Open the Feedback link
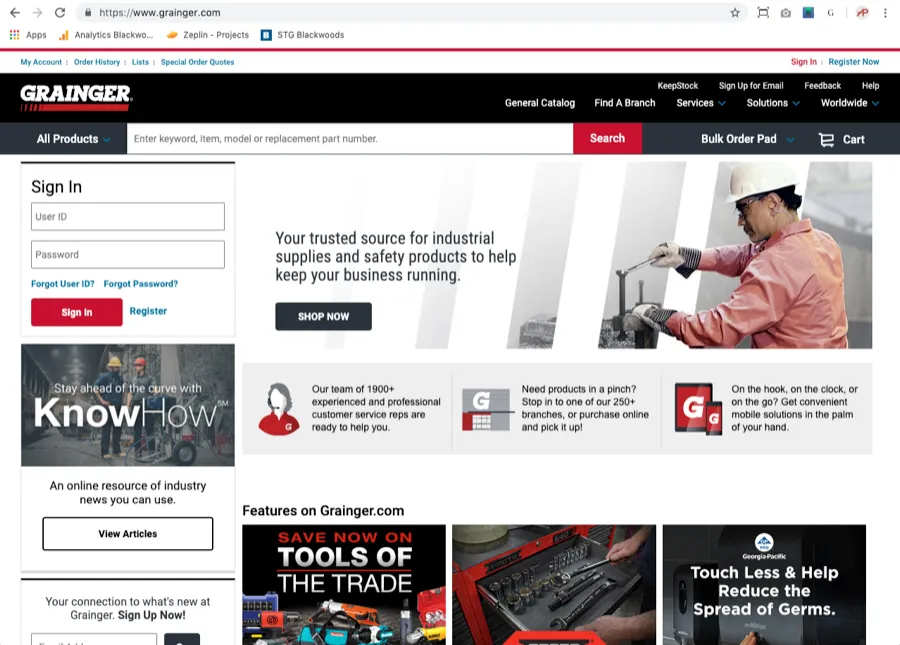The width and height of the screenshot is (900, 645). click(x=822, y=86)
